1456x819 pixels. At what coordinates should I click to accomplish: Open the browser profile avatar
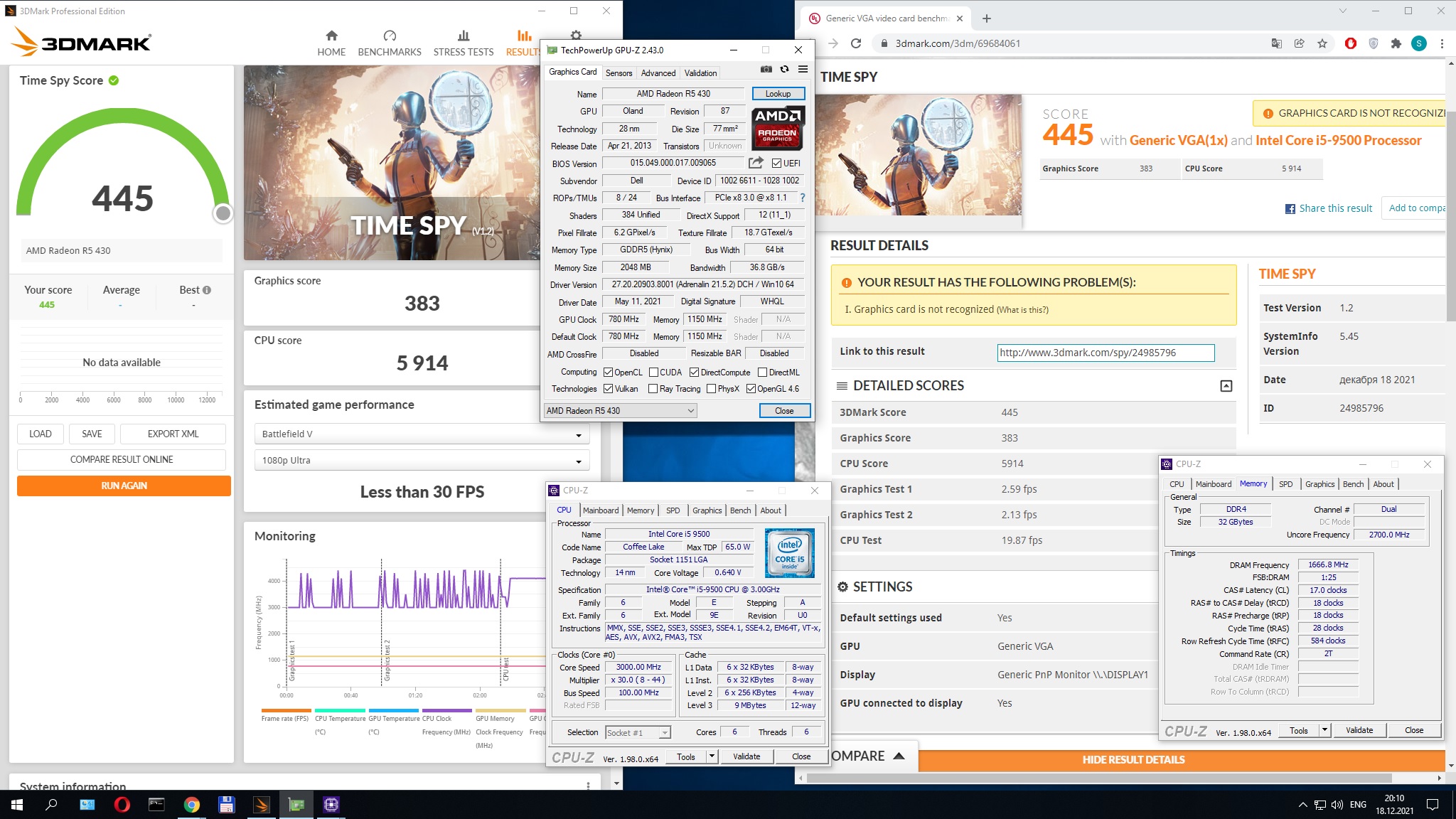(1419, 43)
